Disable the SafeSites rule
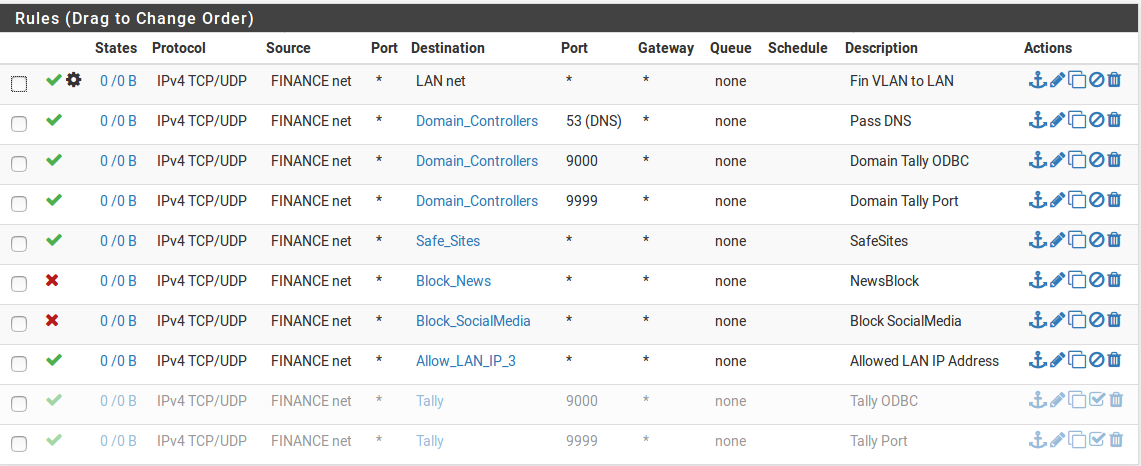This screenshot has width=1141, height=466. (x=1097, y=240)
